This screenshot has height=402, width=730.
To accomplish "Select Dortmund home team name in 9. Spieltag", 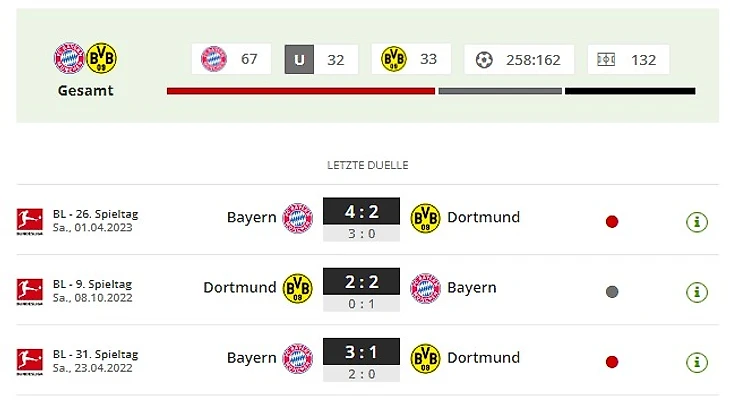I will click(x=240, y=287).
